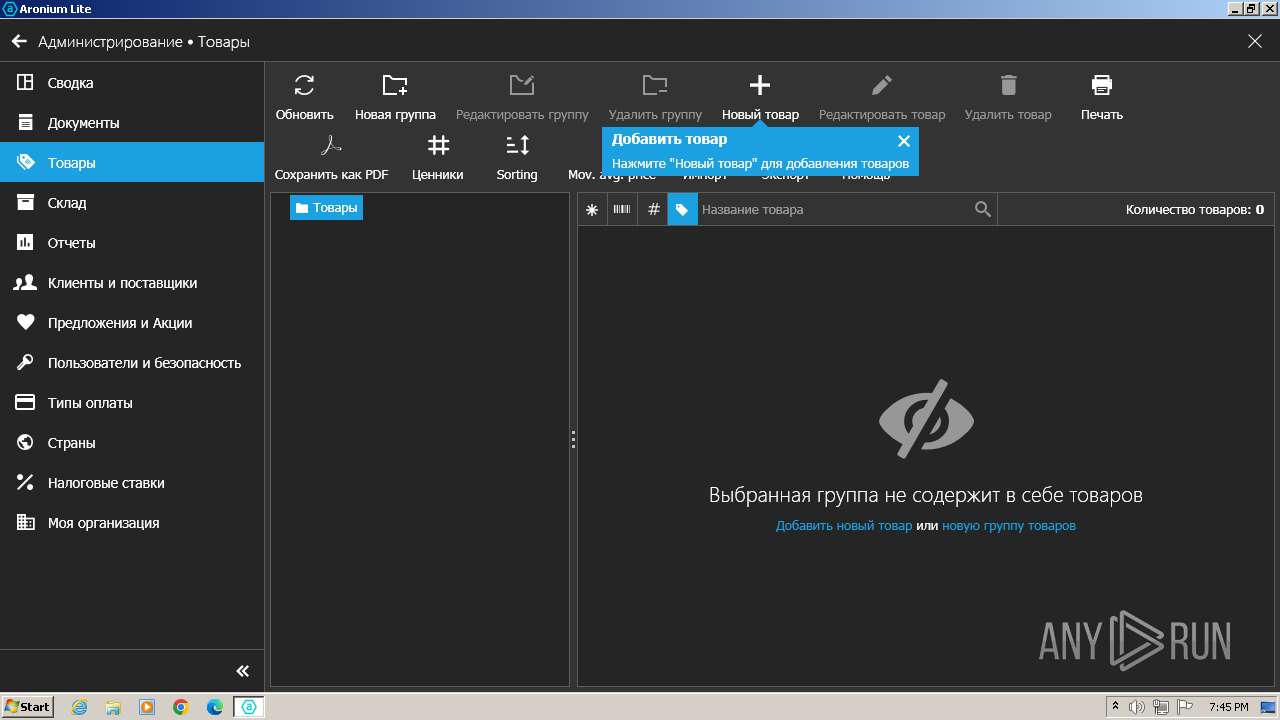The width and height of the screenshot is (1280, 720).
Task: Click the vertical panel splitter handle
Action: (573, 439)
